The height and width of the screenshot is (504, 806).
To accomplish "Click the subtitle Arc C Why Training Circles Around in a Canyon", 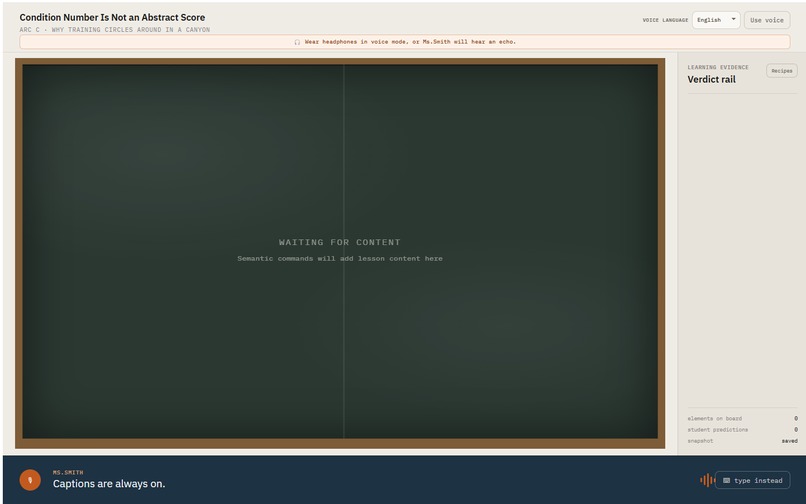I will tap(115, 30).
